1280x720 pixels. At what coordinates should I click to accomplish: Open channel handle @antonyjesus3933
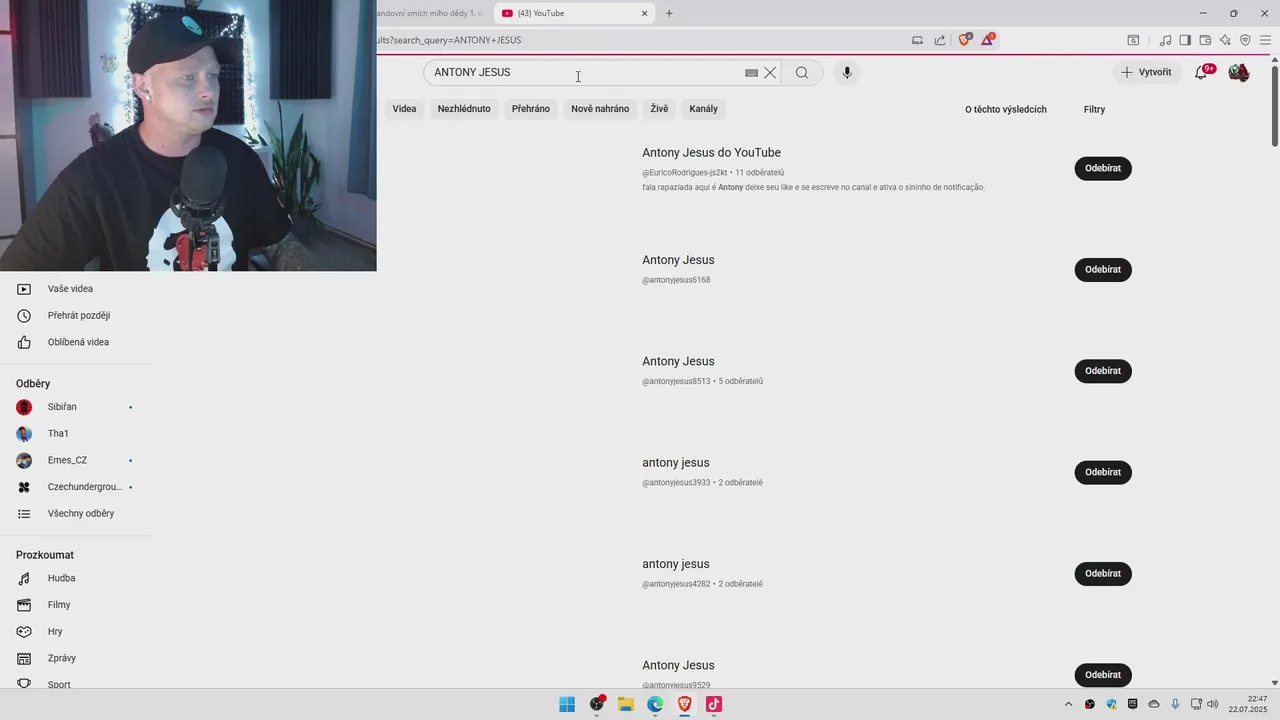676,482
